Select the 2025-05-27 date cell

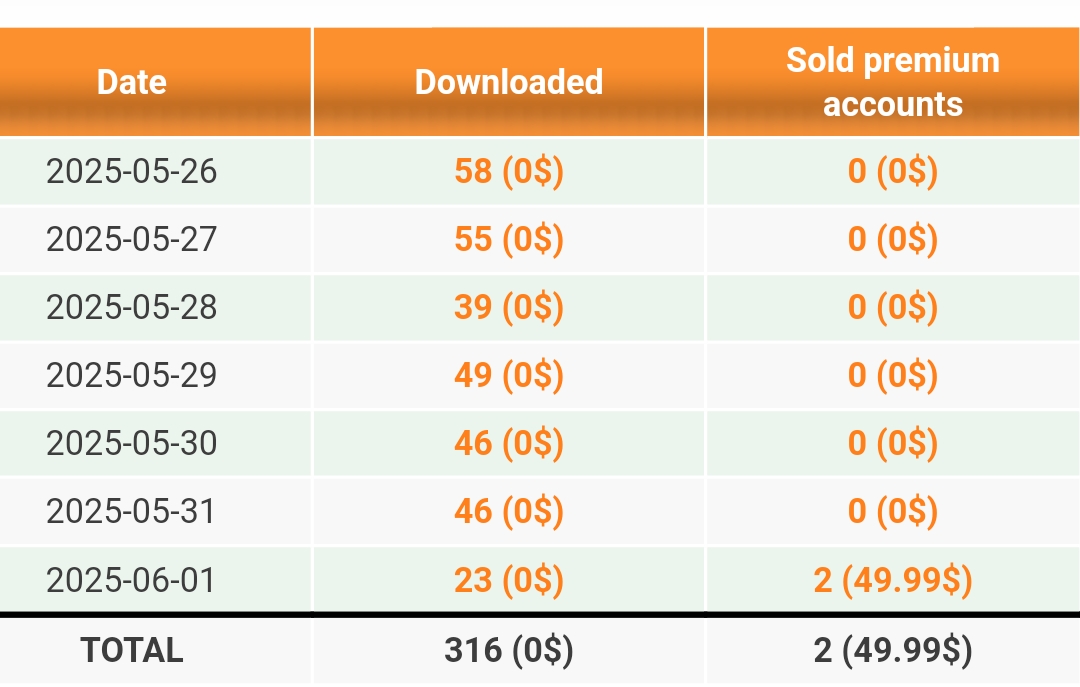click(132, 239)
